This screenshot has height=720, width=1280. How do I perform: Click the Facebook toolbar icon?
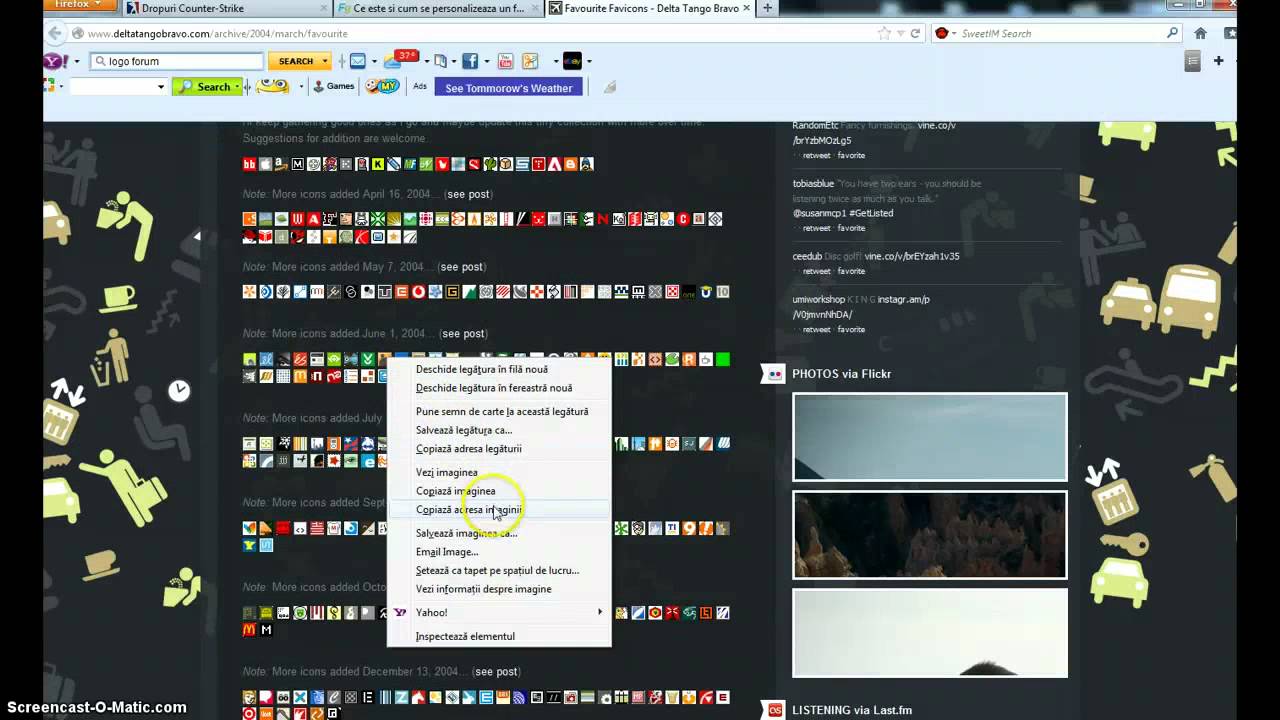click(x=470, y=61)
